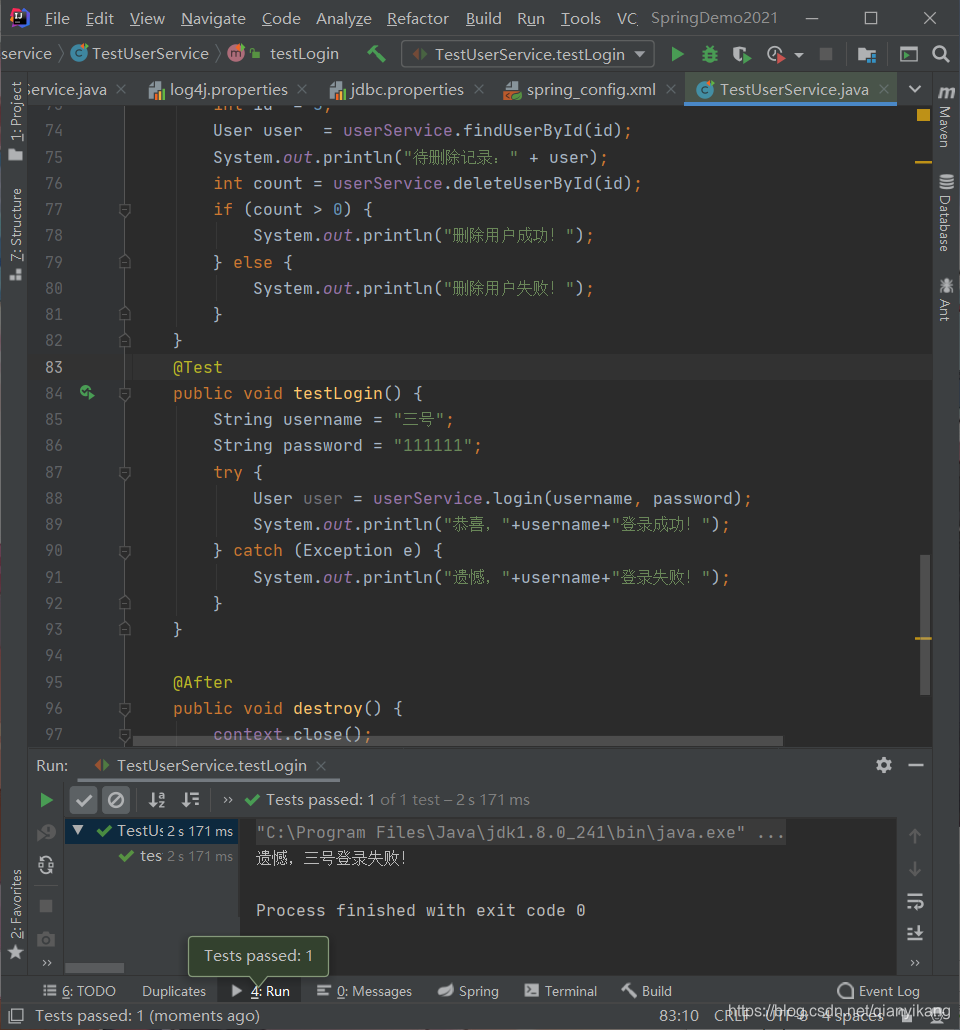
Task: Dump threads with camera icon
Action: click(46, 939)
